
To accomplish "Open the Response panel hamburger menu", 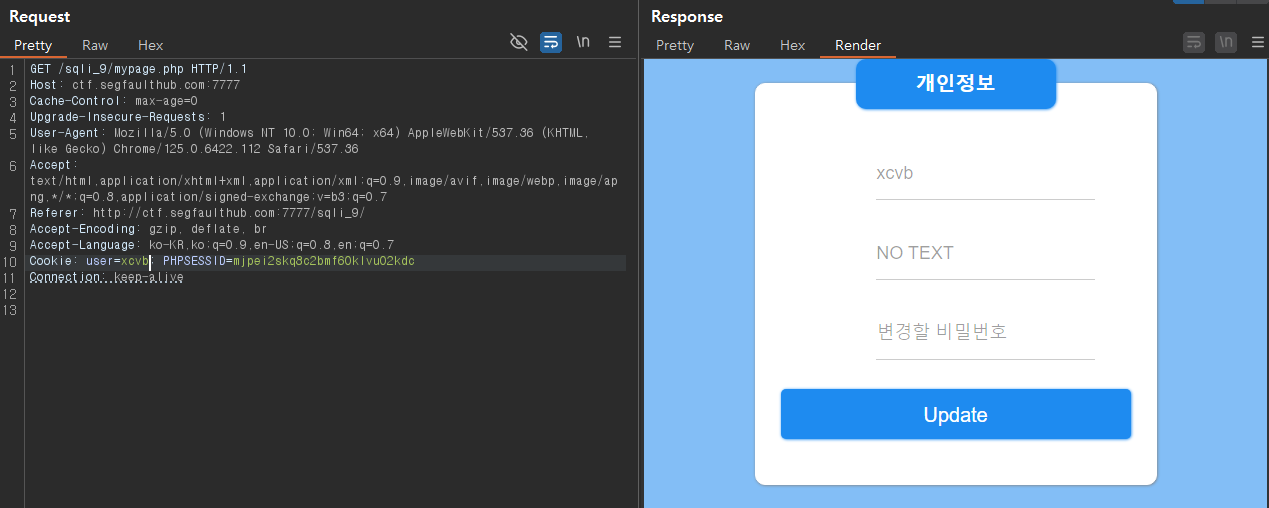I will pos(1258,42).
